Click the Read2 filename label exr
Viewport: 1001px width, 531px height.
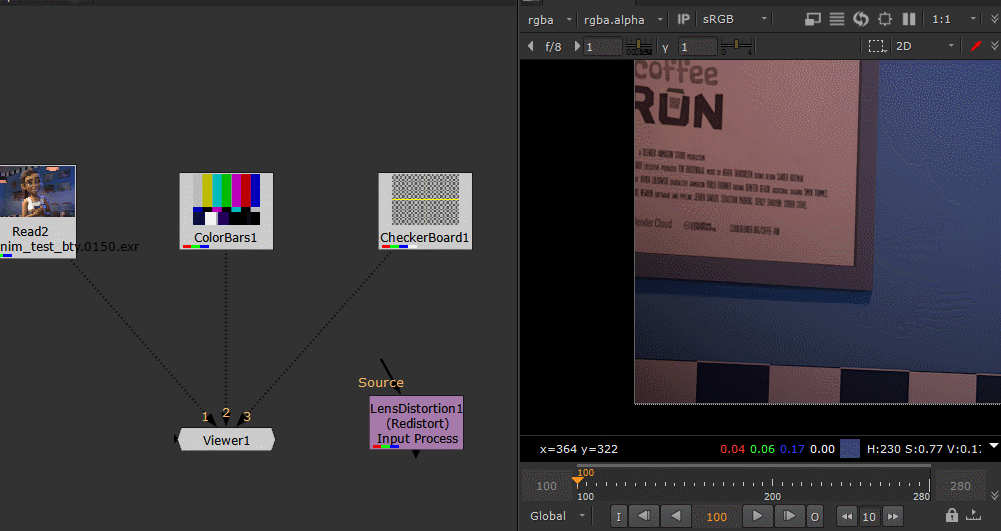coord(69,246)
